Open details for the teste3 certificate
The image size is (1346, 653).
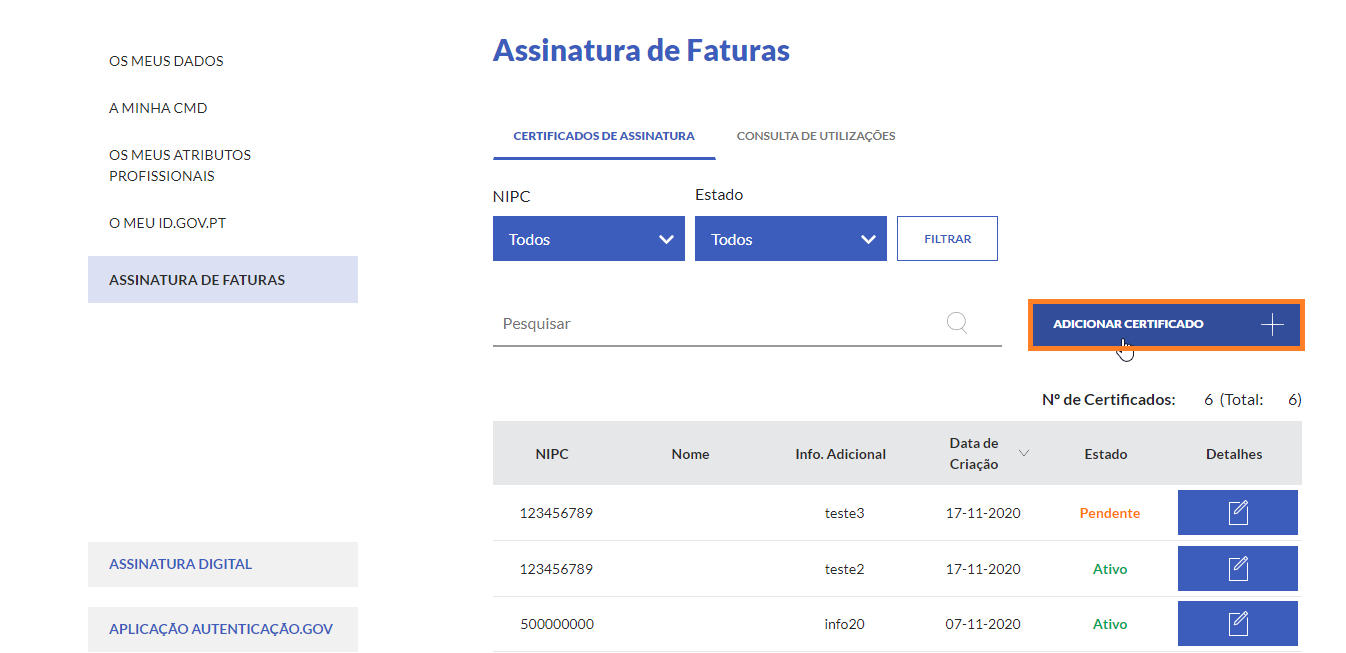[1237, 513]
